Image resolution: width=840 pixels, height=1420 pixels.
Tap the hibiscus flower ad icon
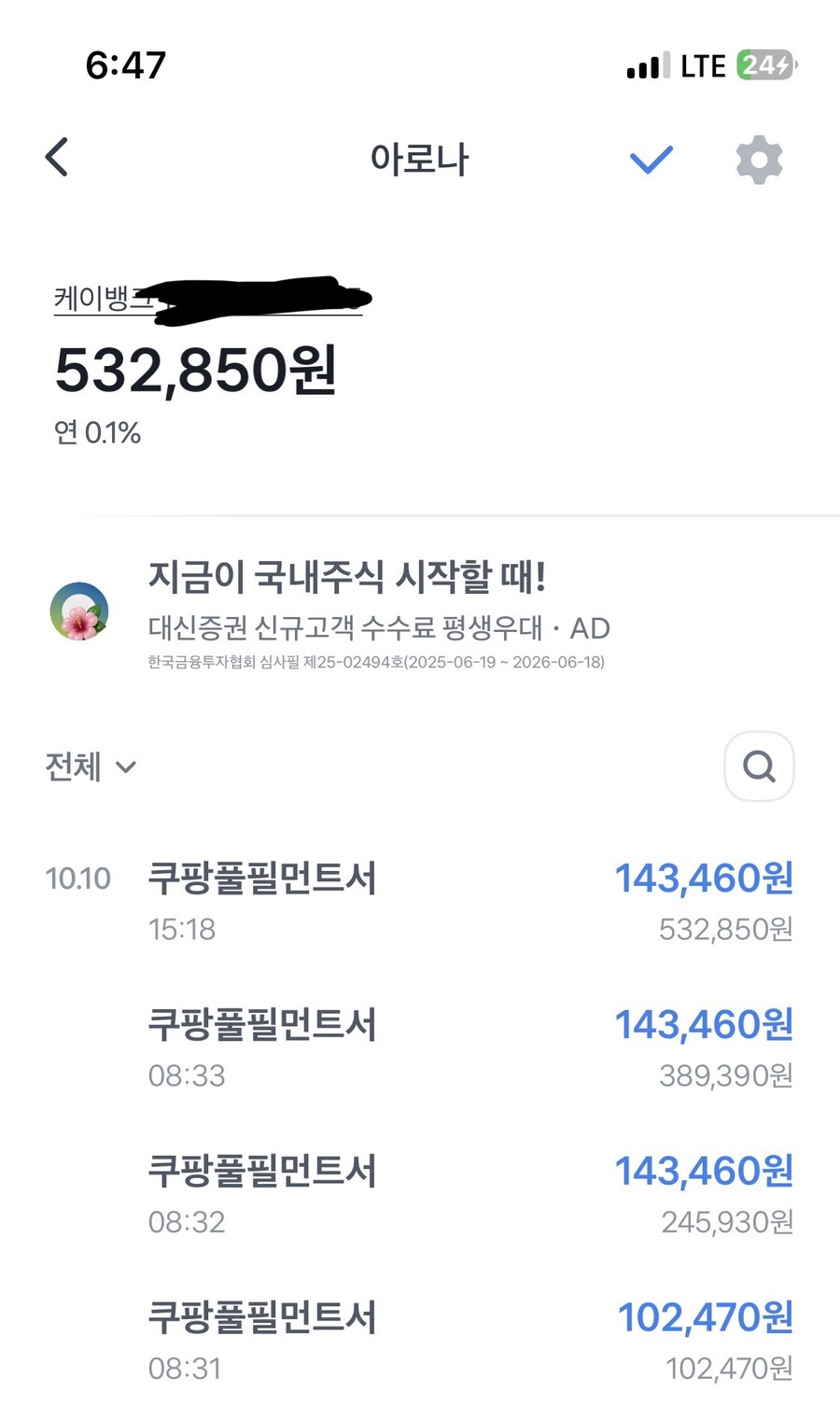[x=79, y=612]
